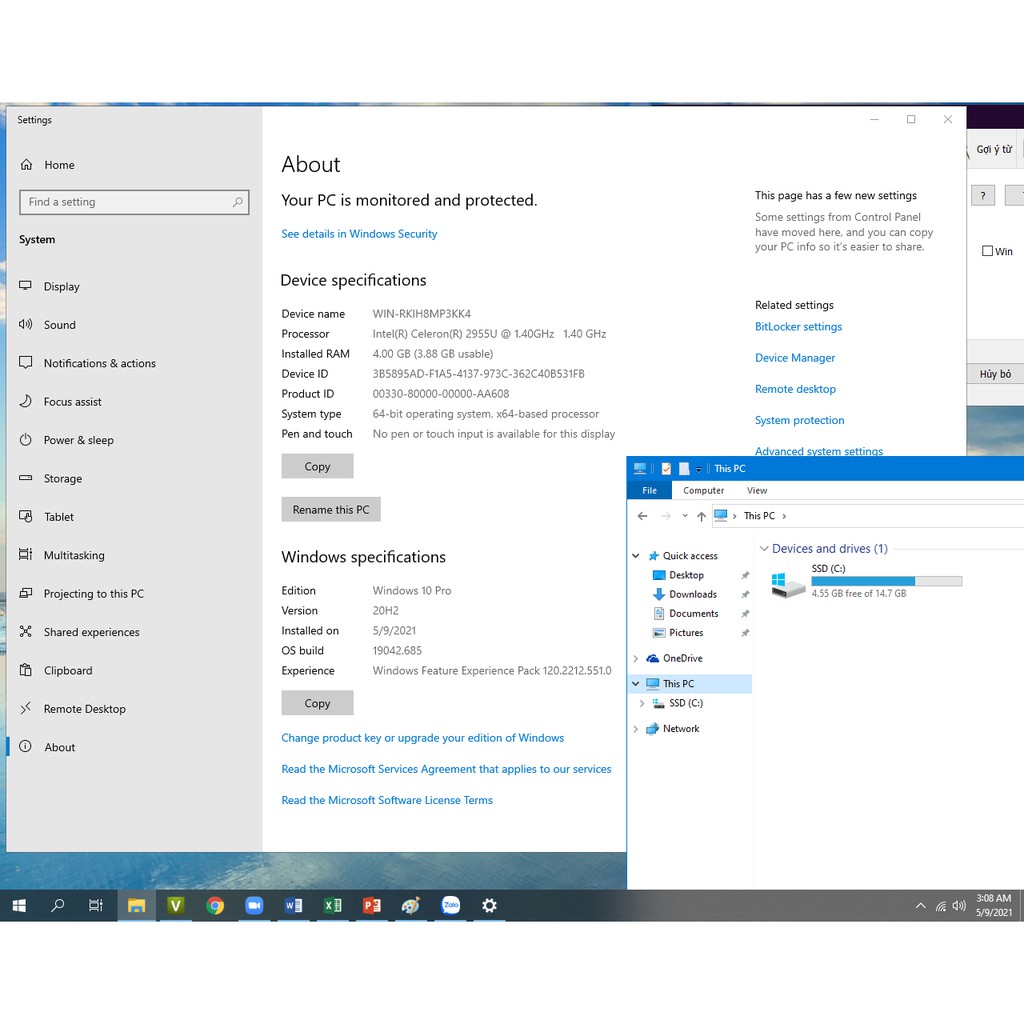Open the File tab in Explorer
Screen dimensions: 1024x1024
point(649,491)
